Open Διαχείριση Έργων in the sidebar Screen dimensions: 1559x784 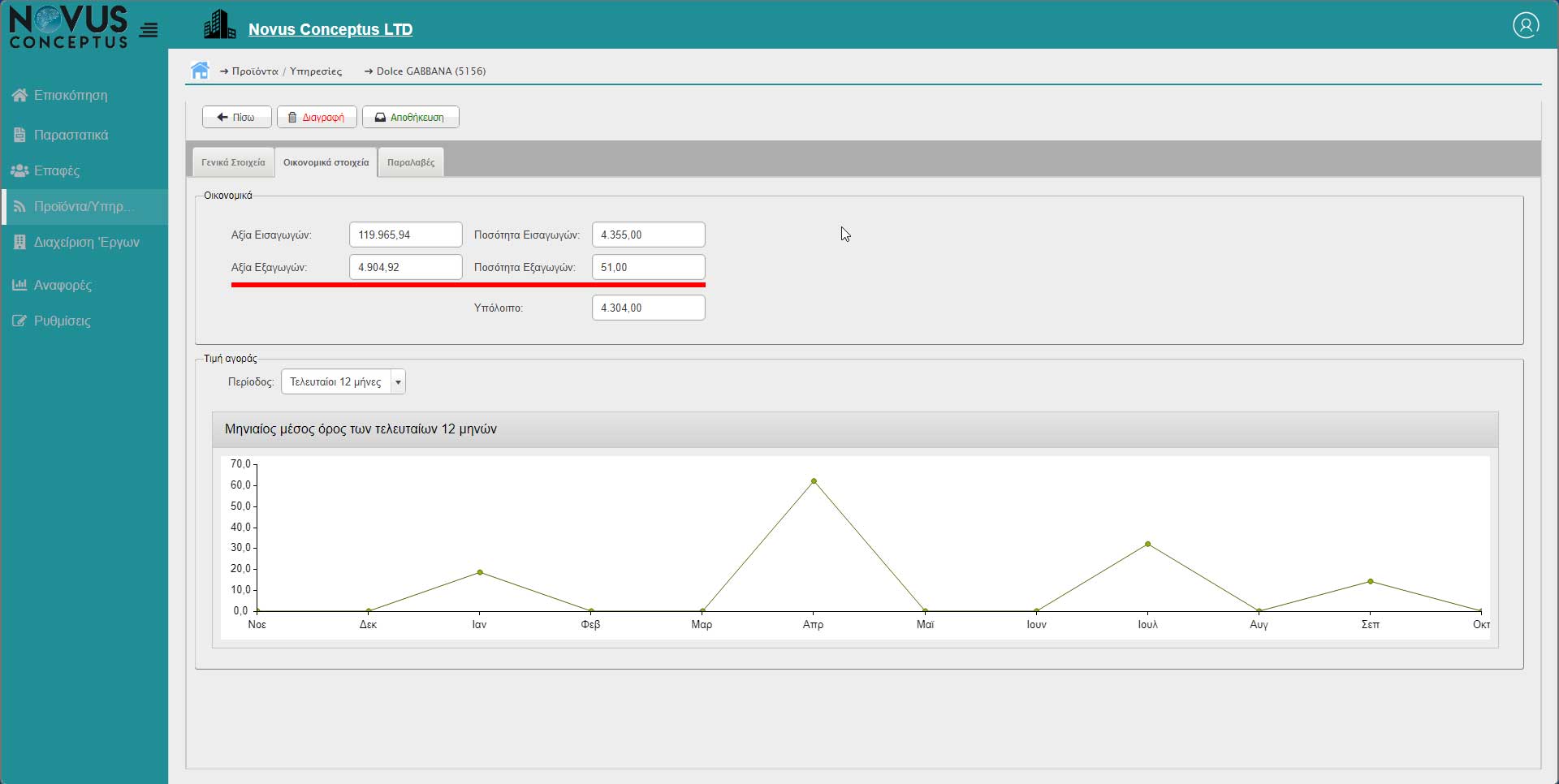(86, 243)
